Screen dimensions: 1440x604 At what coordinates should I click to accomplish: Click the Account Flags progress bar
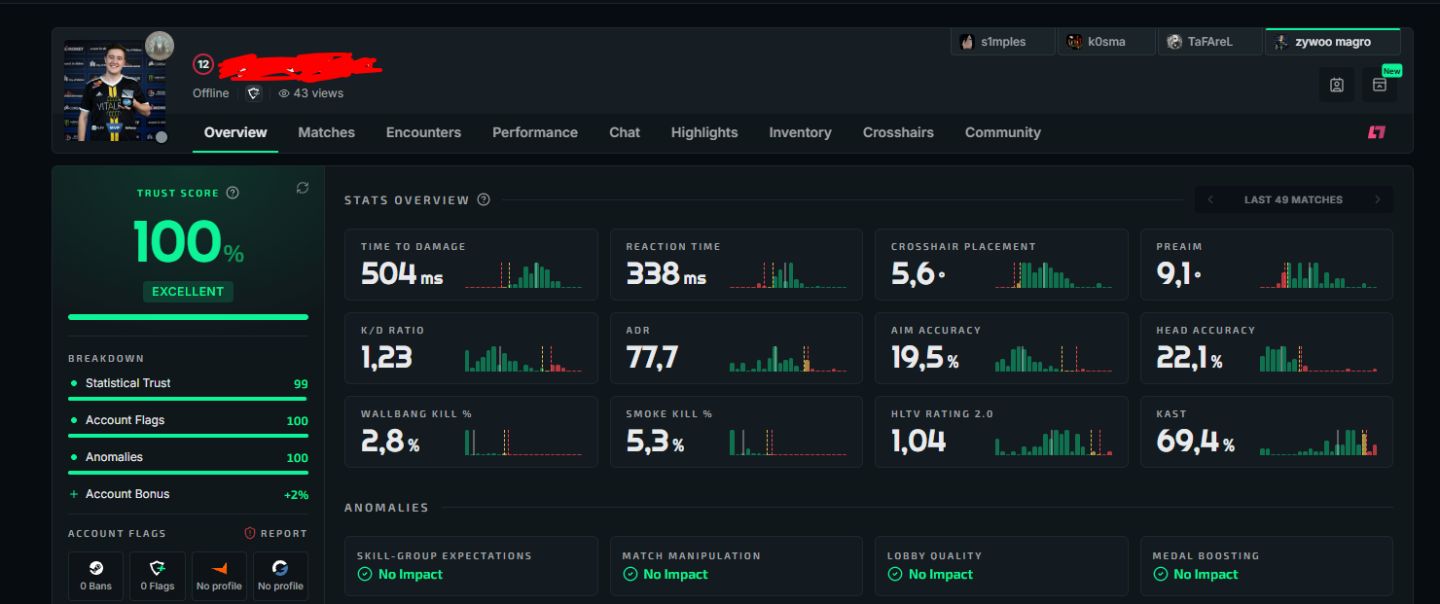188,436
